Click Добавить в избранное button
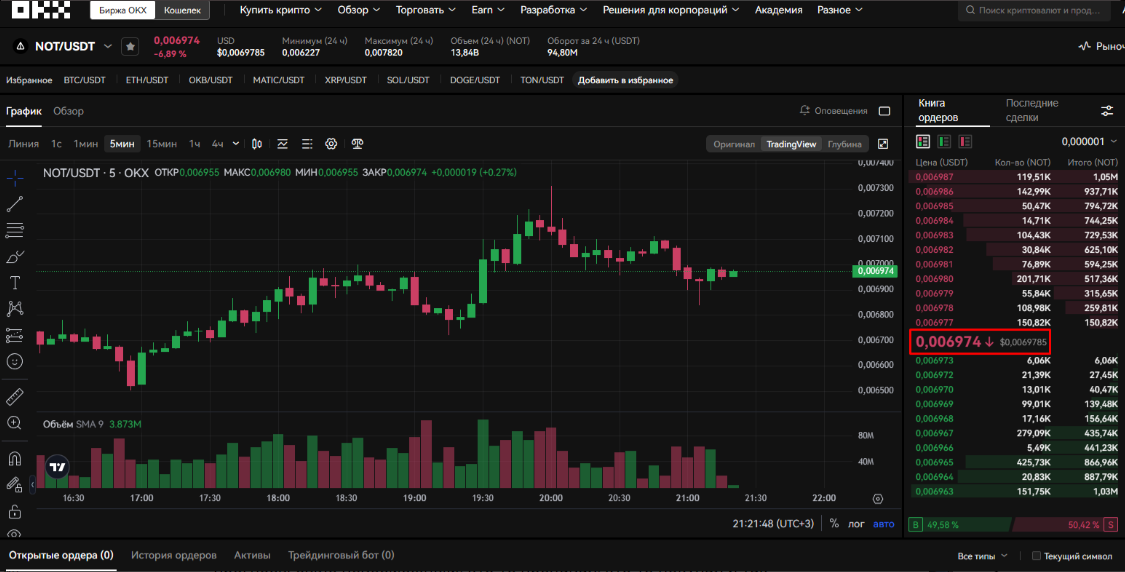The image size is (1125, 572). coord(626,80)
